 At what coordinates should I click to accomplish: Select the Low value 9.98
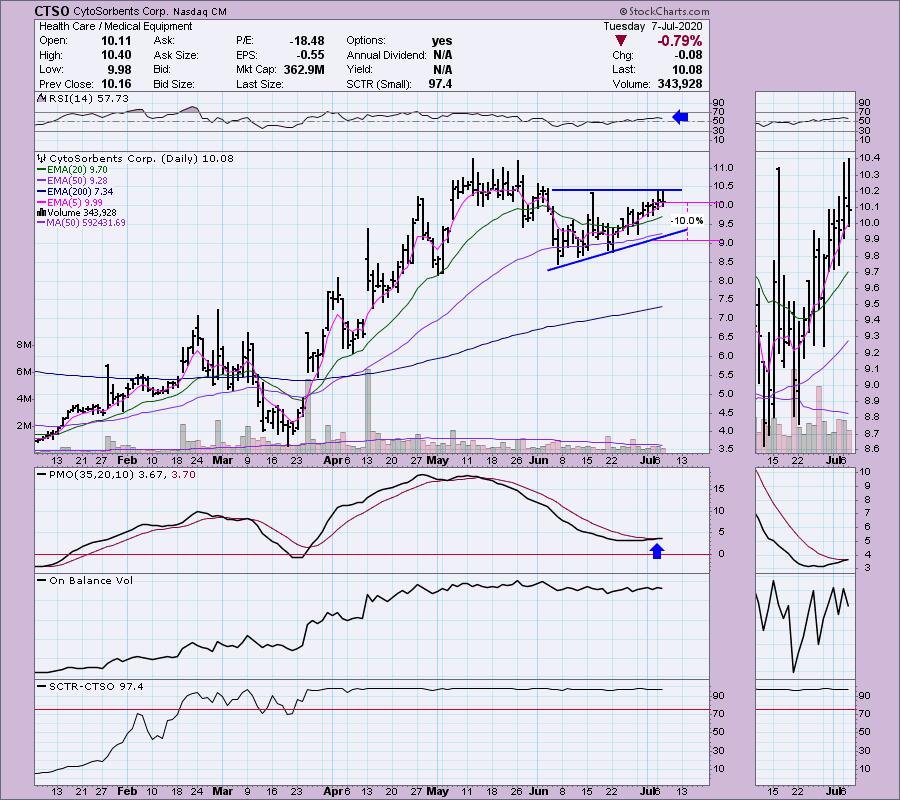pyautogui.click(x=119, y=69)
